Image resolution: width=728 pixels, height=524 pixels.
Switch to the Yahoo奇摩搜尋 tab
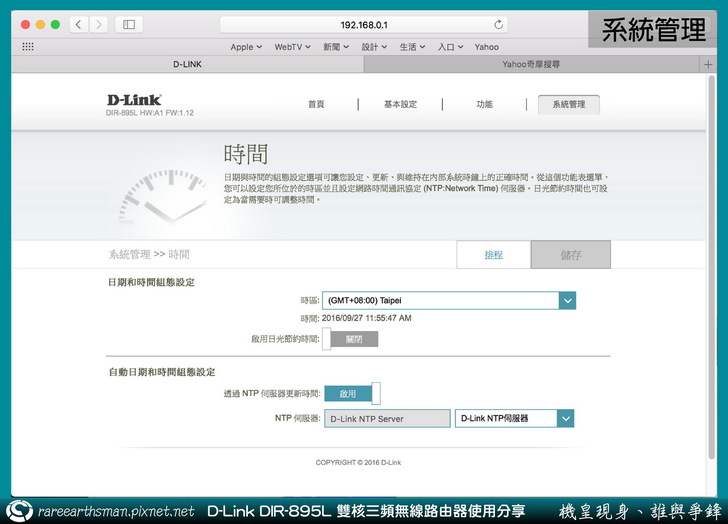point(545,64)
